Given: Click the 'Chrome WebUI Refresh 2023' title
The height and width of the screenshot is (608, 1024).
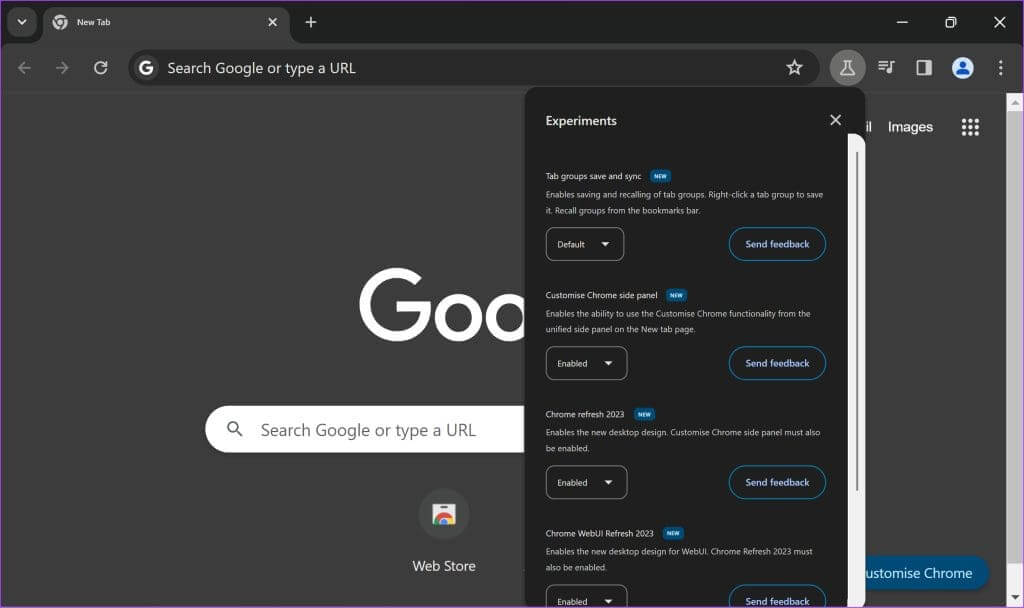Looking at the screenshot, I should click(599, 534).
